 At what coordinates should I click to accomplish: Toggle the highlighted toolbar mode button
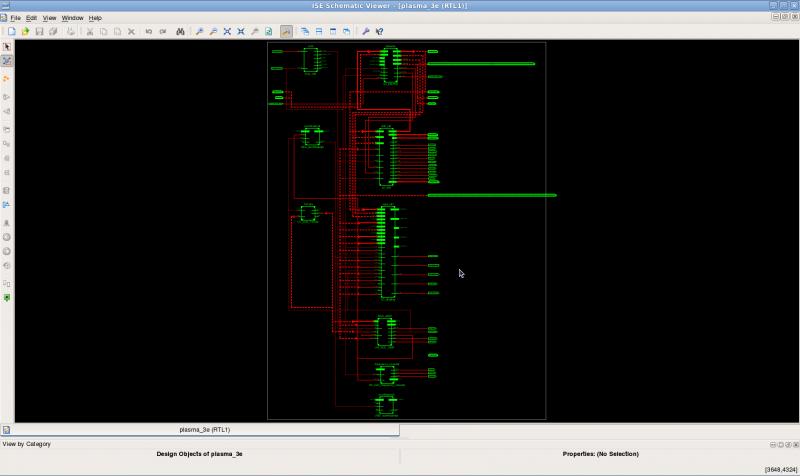click(287, 32)
